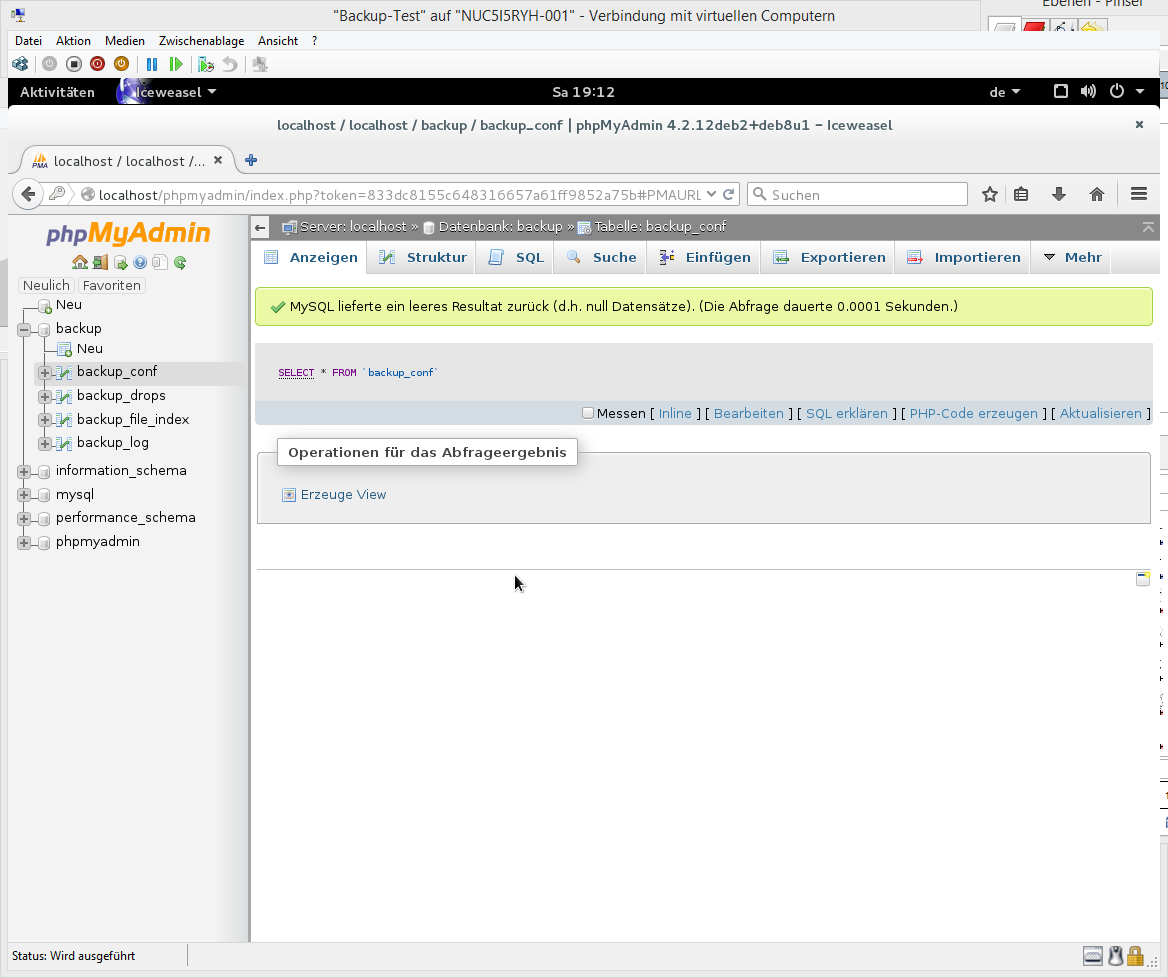Viewport: 1168px width, 978px height.
Task: Open the downloads arrow icon
Action: point(1058,194)
